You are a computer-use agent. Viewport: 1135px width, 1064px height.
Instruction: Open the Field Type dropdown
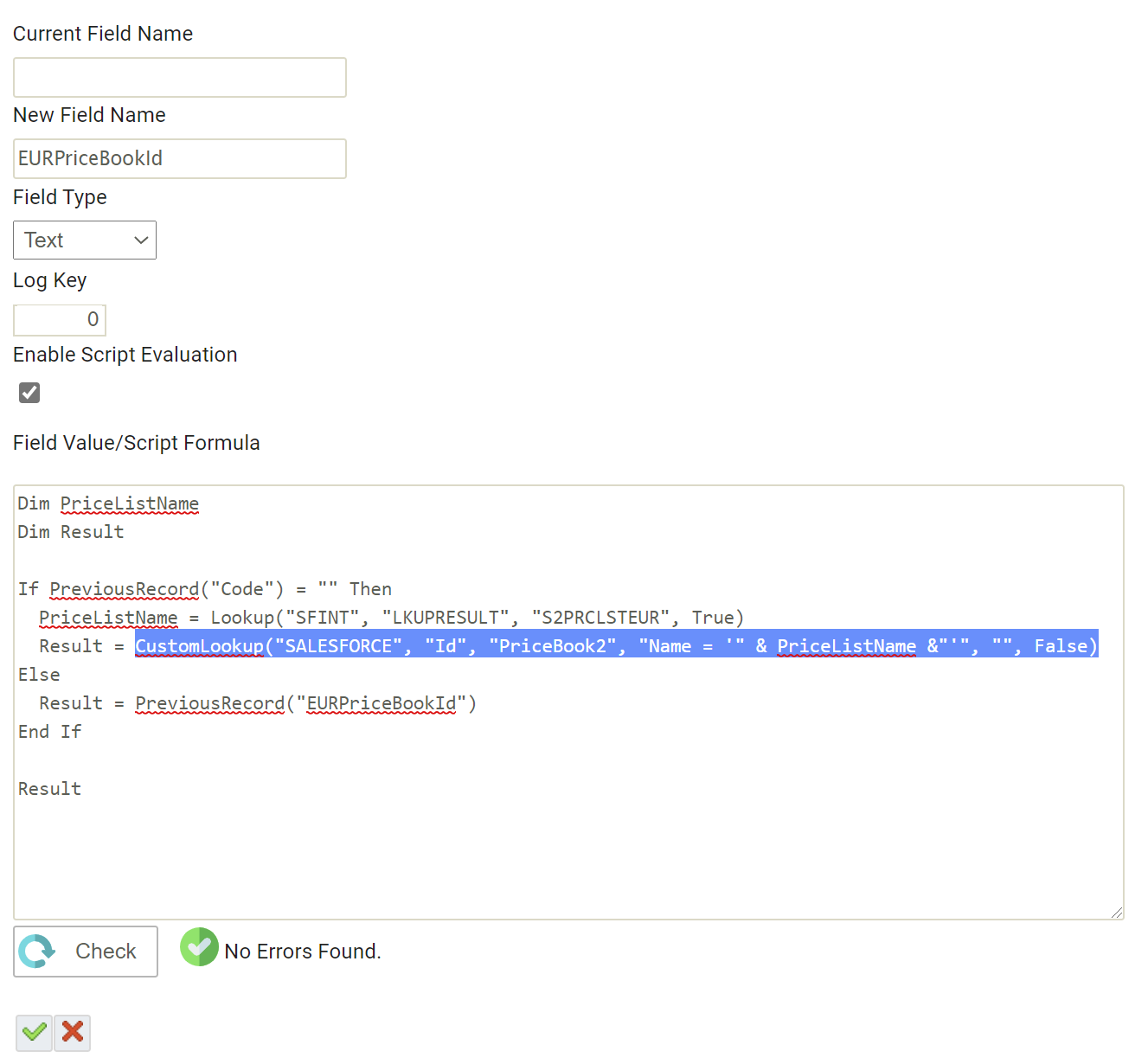point(84,240)
